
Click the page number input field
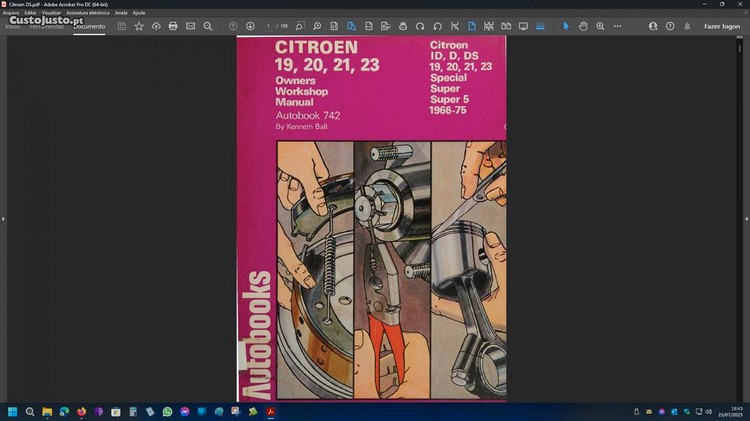click(x=270, y=26)
